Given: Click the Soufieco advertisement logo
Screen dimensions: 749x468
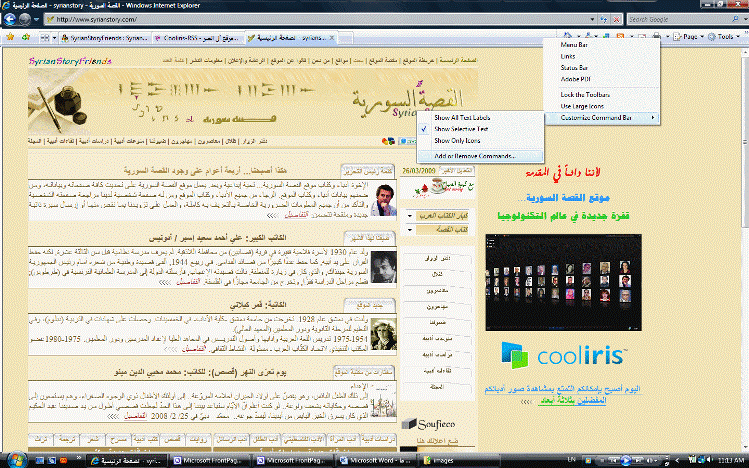Looking at the screenshot, I should pos(428,424).
